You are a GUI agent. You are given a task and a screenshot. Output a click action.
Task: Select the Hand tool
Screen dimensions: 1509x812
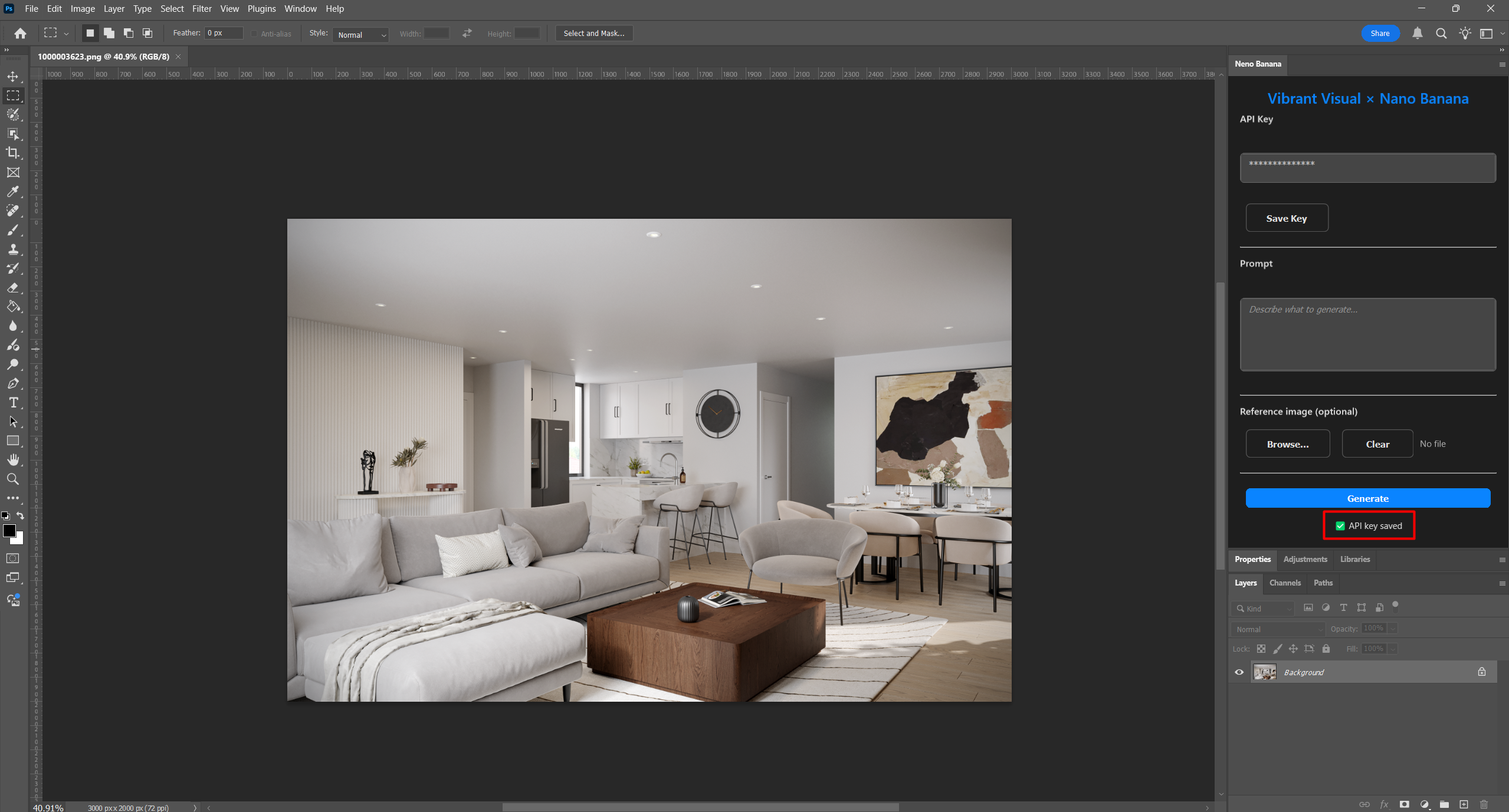coord(13,460)
